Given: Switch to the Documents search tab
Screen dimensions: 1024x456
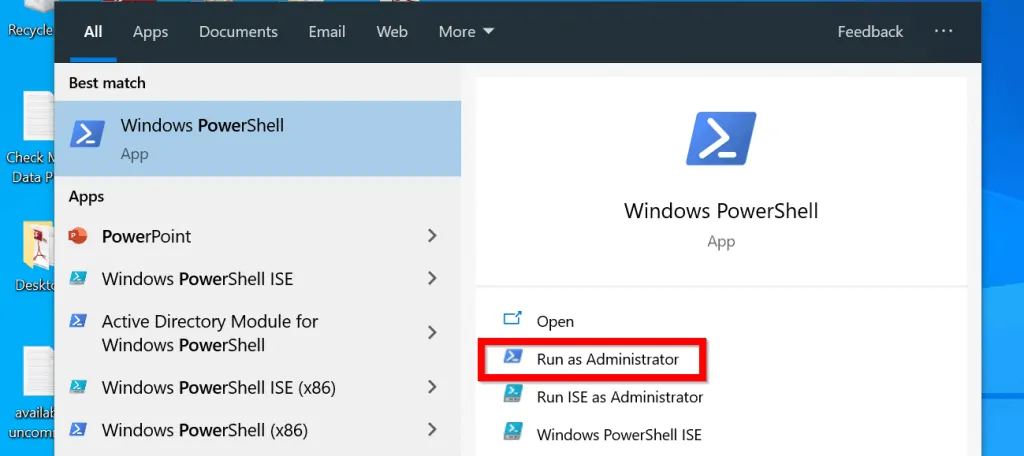Looking at the screenshot, I should coord(238,31).
